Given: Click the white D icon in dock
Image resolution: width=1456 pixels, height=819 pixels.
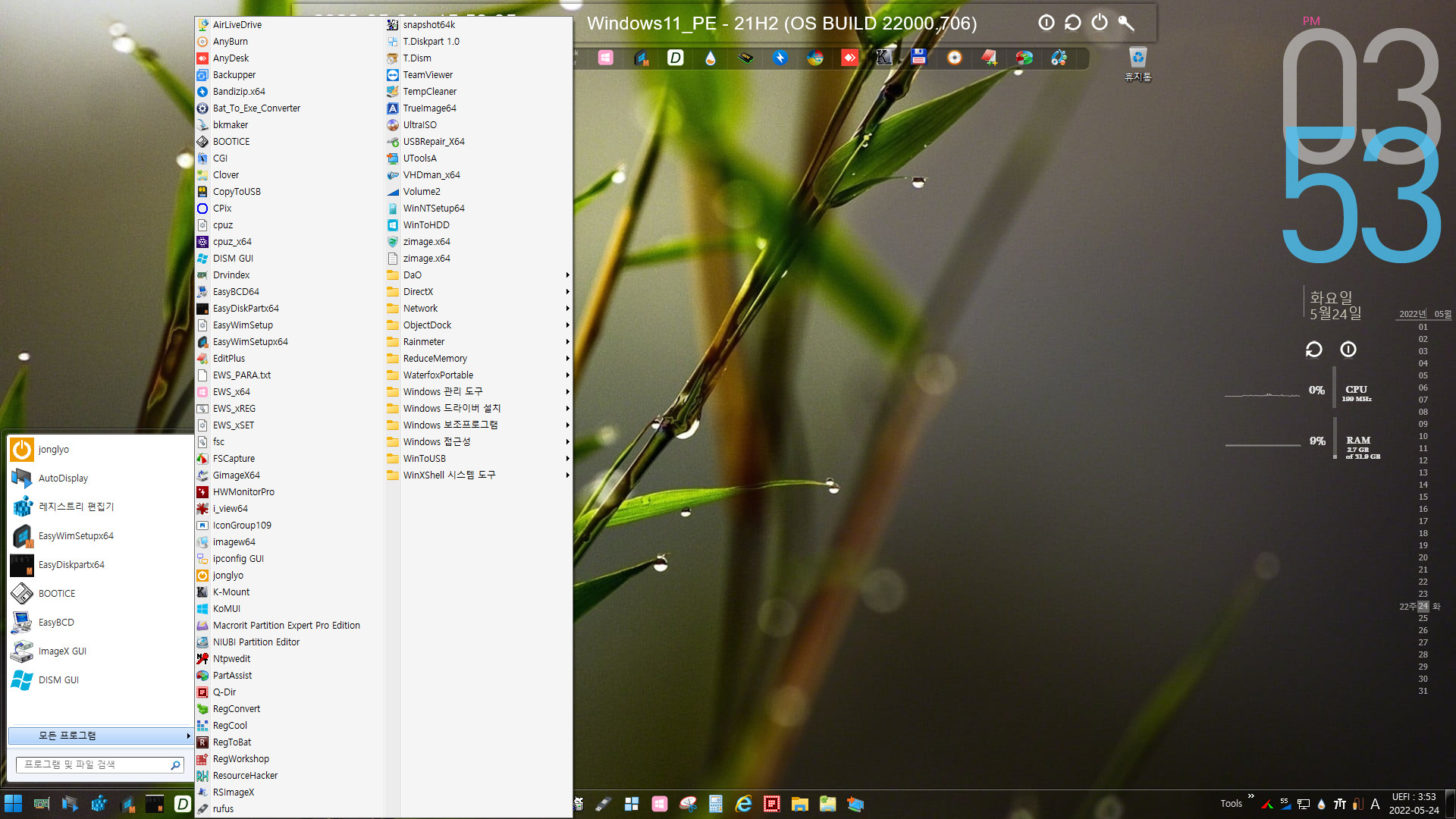Looking at the screenshot, I should 675,58.
